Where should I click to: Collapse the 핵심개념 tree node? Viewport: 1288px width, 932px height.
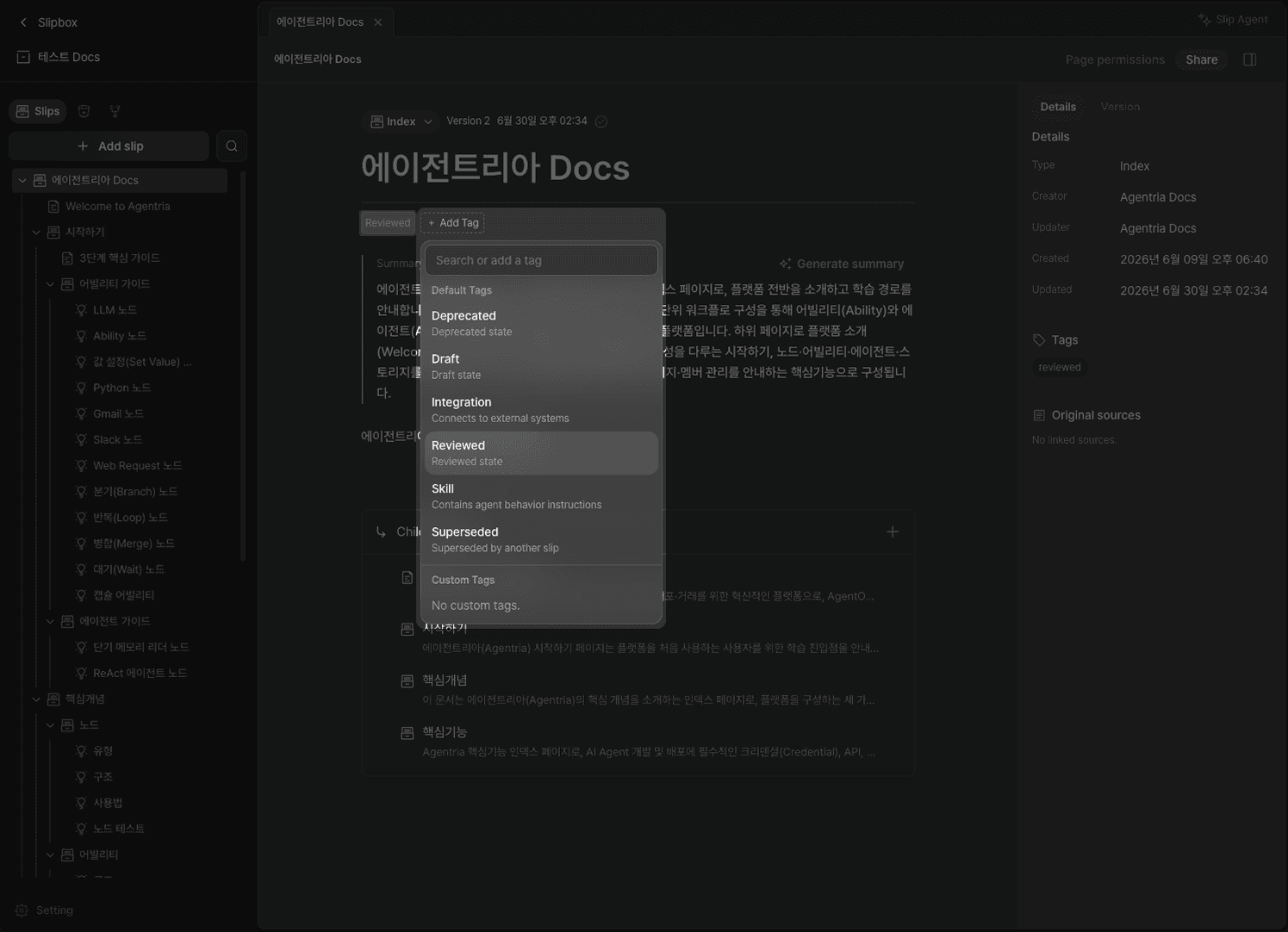(36, 699)
